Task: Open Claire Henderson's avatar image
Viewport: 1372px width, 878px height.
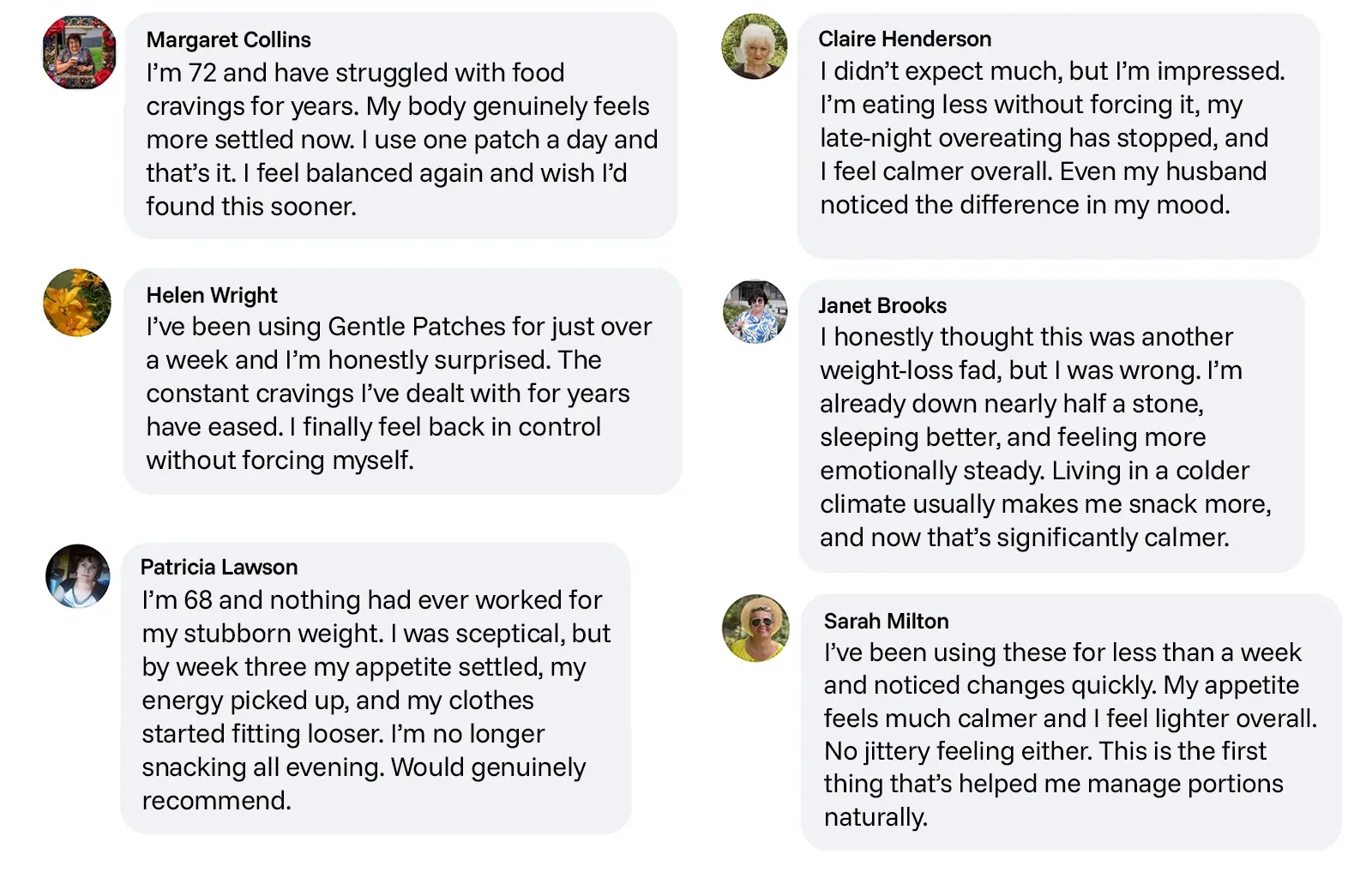Action: click(x=755, y=47)
